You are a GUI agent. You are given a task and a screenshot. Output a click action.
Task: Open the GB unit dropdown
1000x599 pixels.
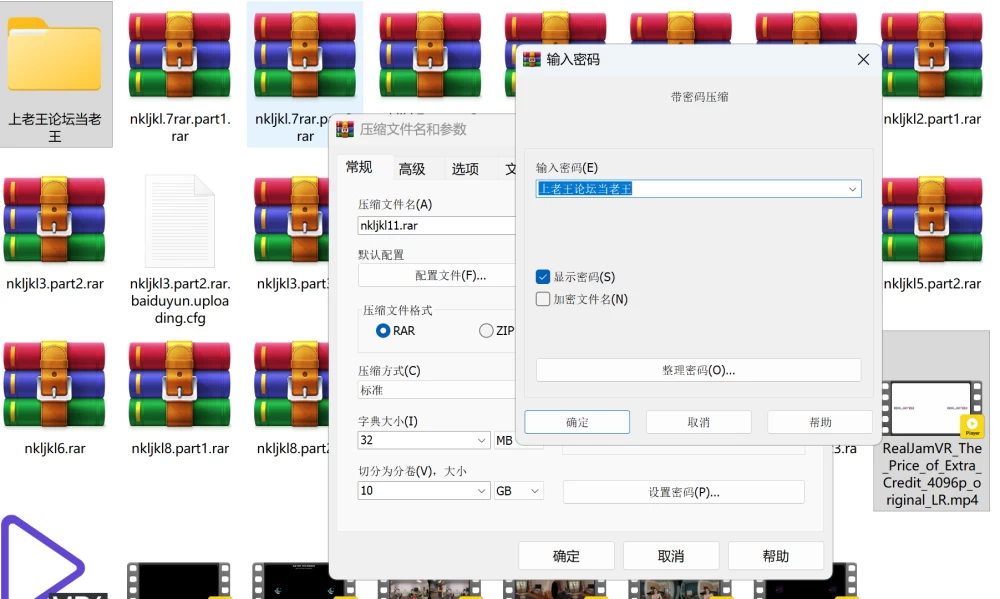(x=518, y=491)
